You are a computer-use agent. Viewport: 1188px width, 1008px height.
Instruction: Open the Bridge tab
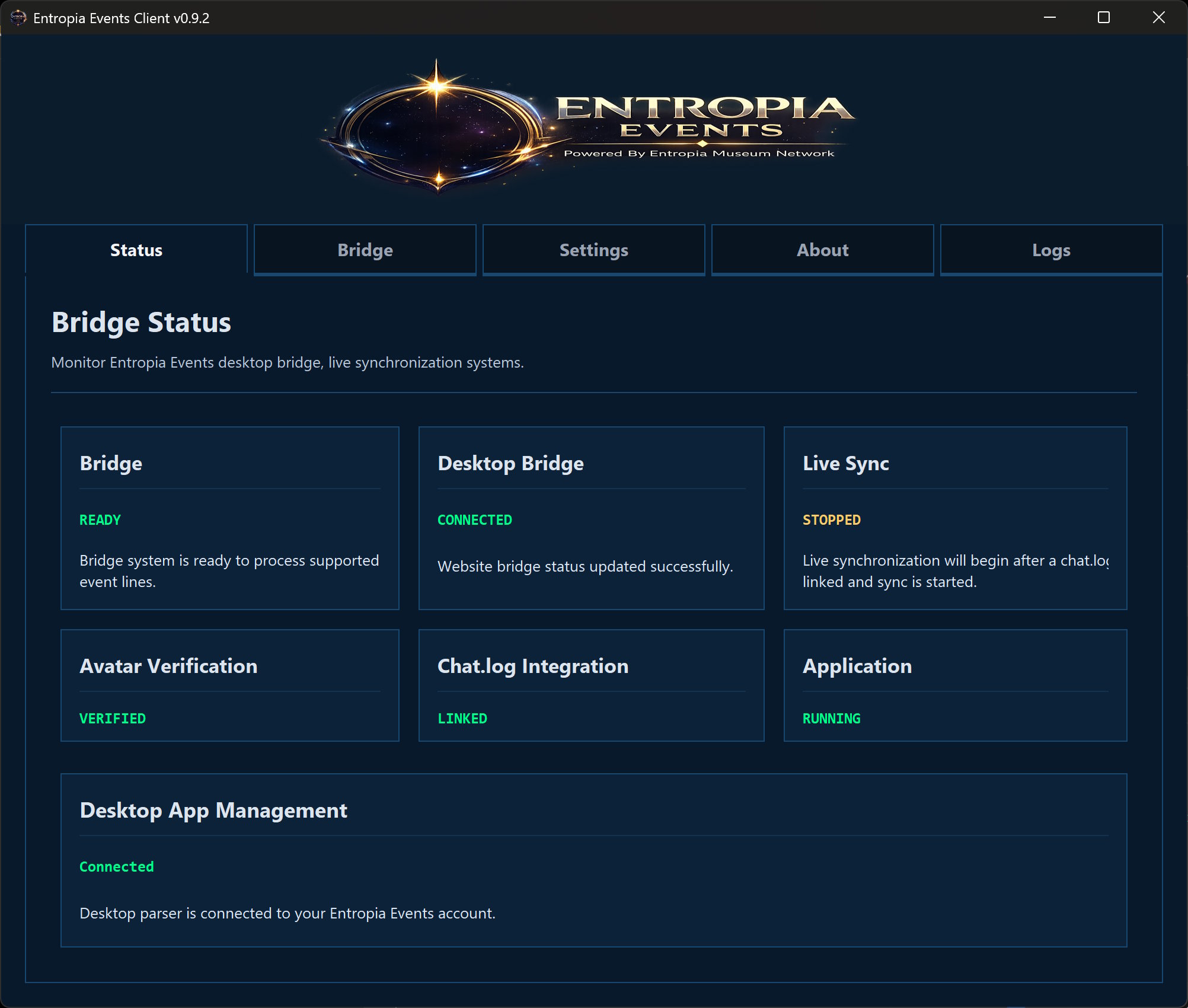tap(365, 250)
